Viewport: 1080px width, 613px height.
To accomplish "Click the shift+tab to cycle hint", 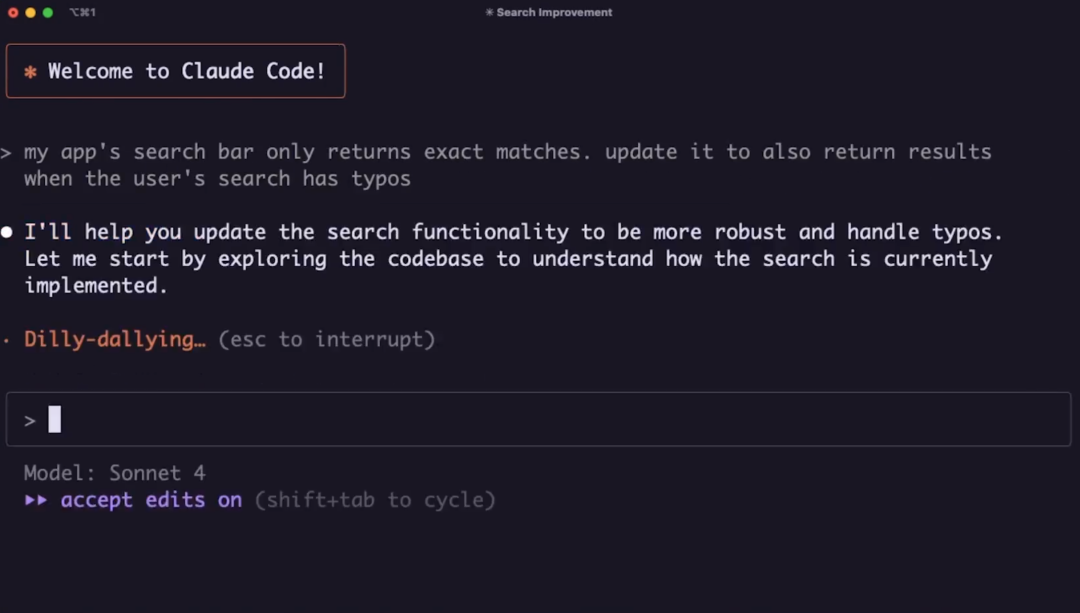I will [375, 500].
